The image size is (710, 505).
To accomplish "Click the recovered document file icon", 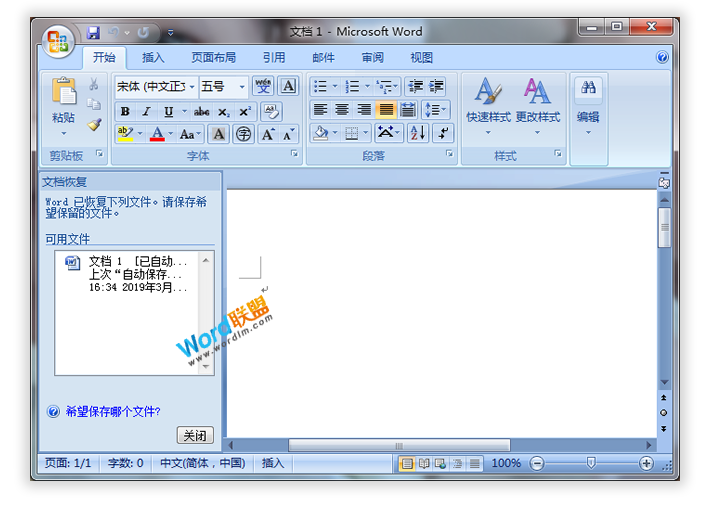I will pos(72,263).
